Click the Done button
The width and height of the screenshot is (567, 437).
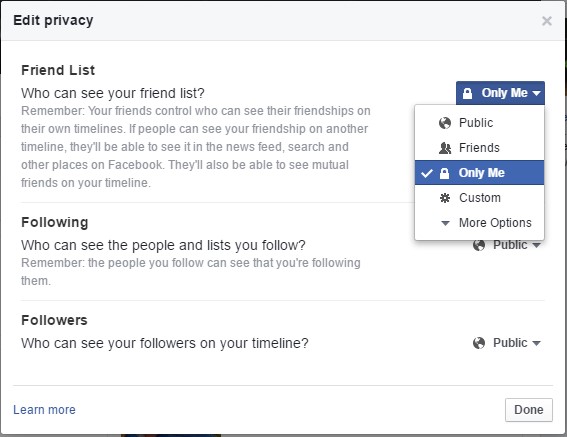[529, 410]
